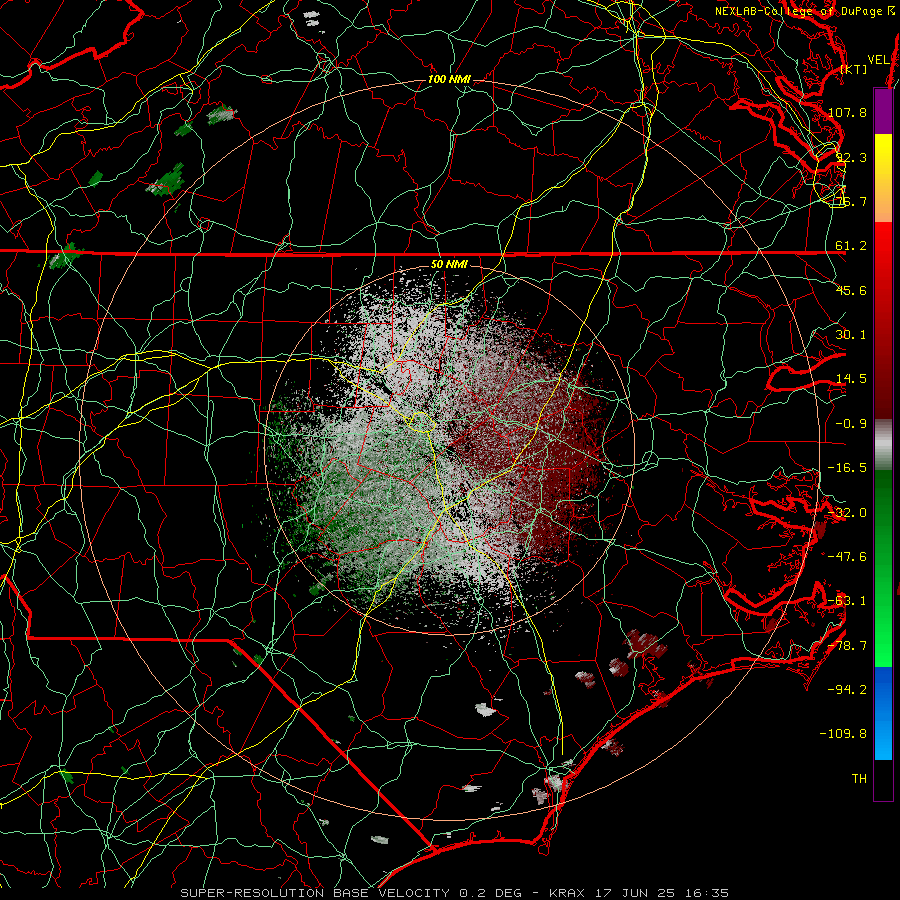Click the blue segment of the velocity color bar

point(883,713)
